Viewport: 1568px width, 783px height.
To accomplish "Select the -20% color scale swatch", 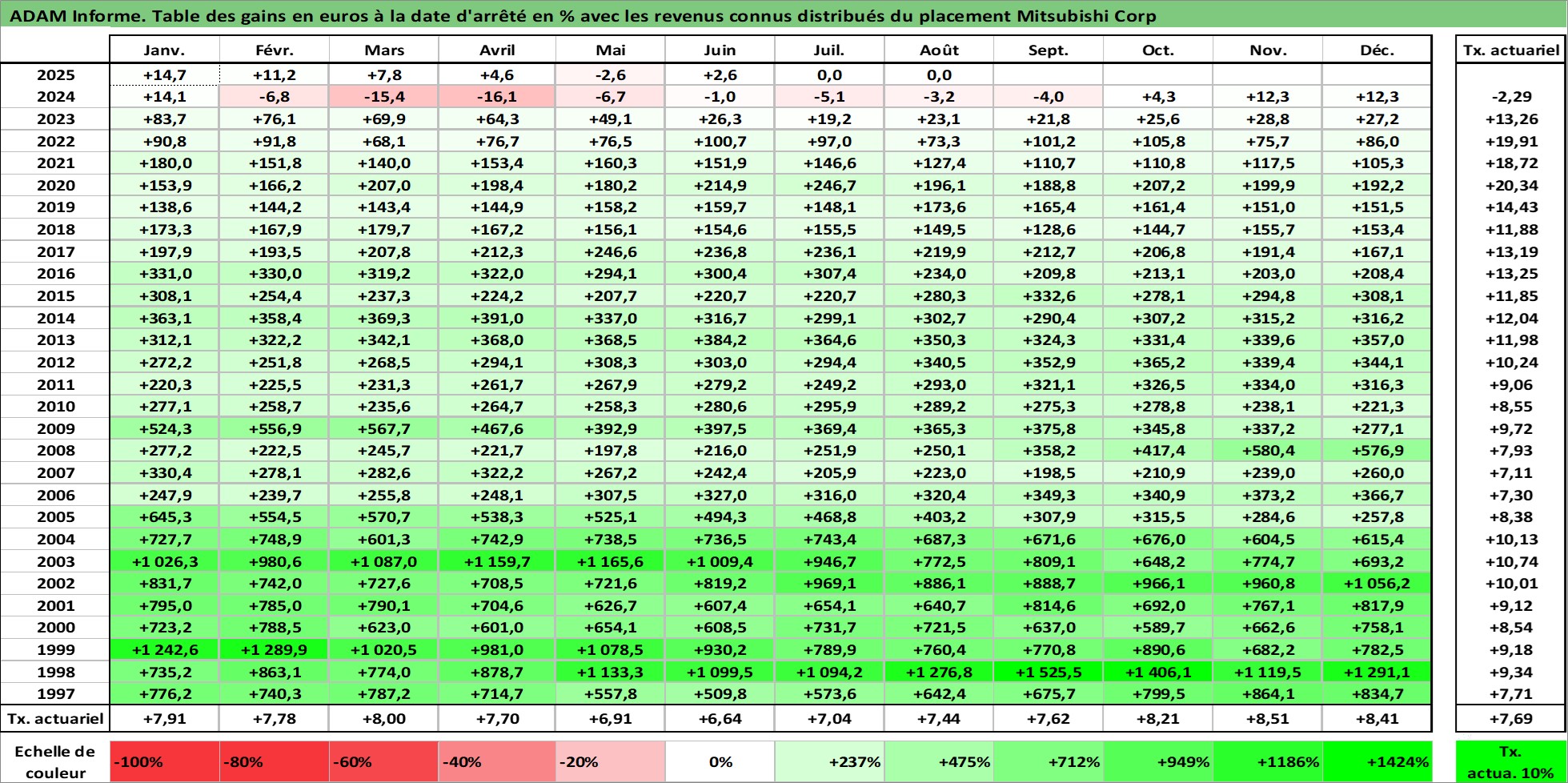I will (x=611, y=761).
